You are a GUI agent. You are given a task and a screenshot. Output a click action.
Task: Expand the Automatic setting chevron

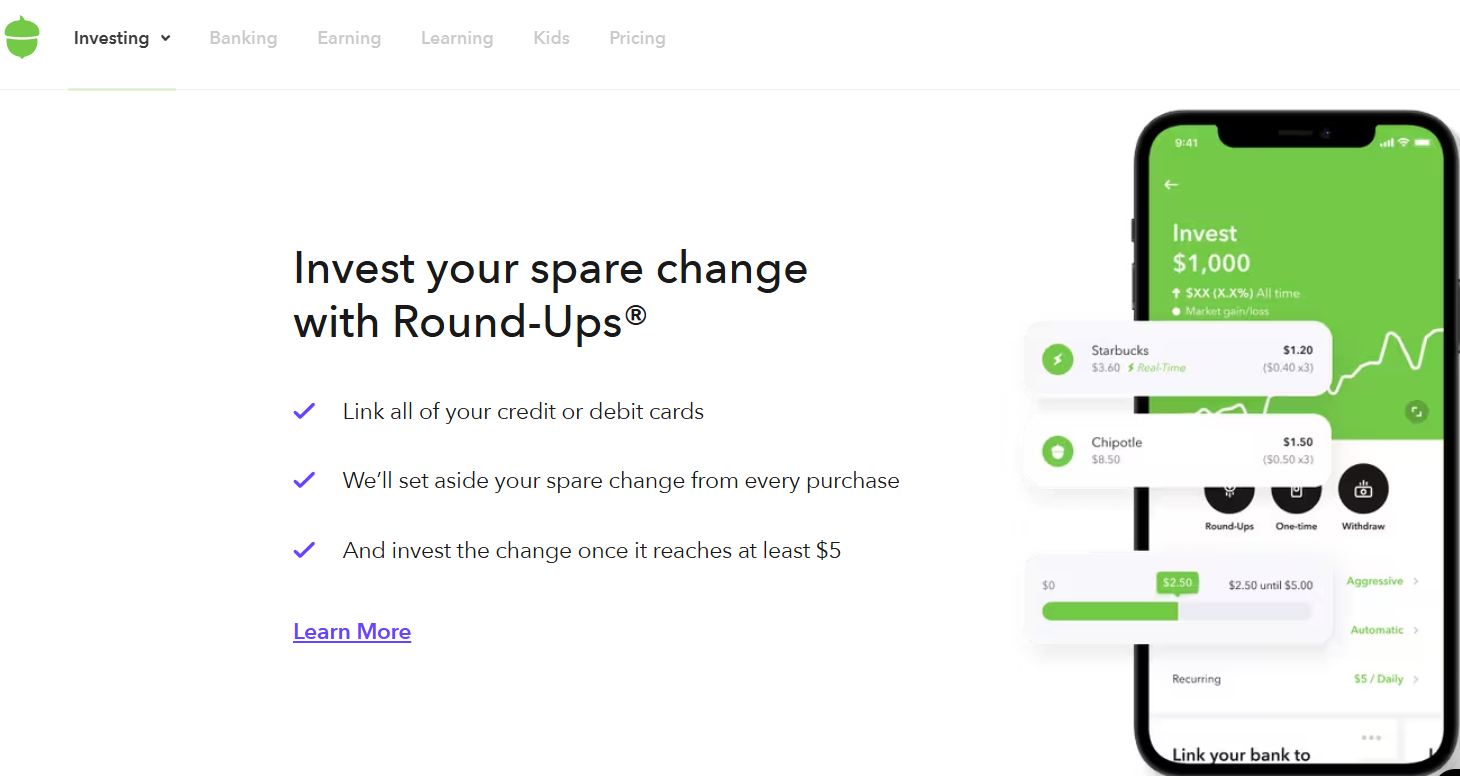click(1416, 630)
